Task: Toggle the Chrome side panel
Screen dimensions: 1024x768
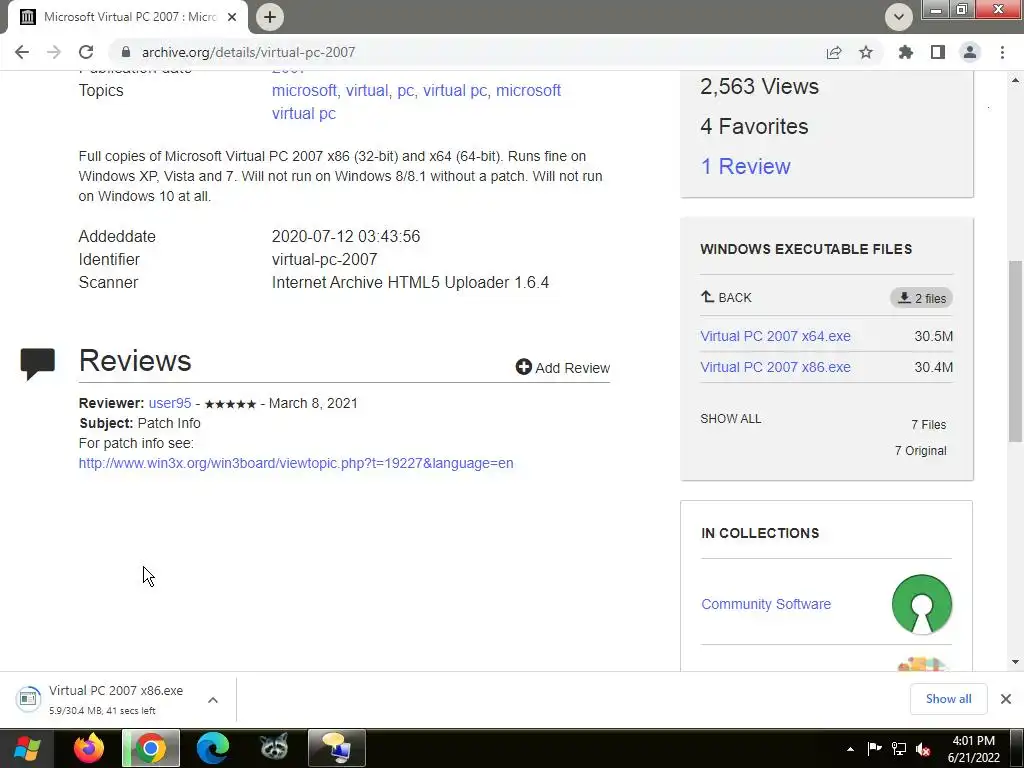Action: point(938,52)
